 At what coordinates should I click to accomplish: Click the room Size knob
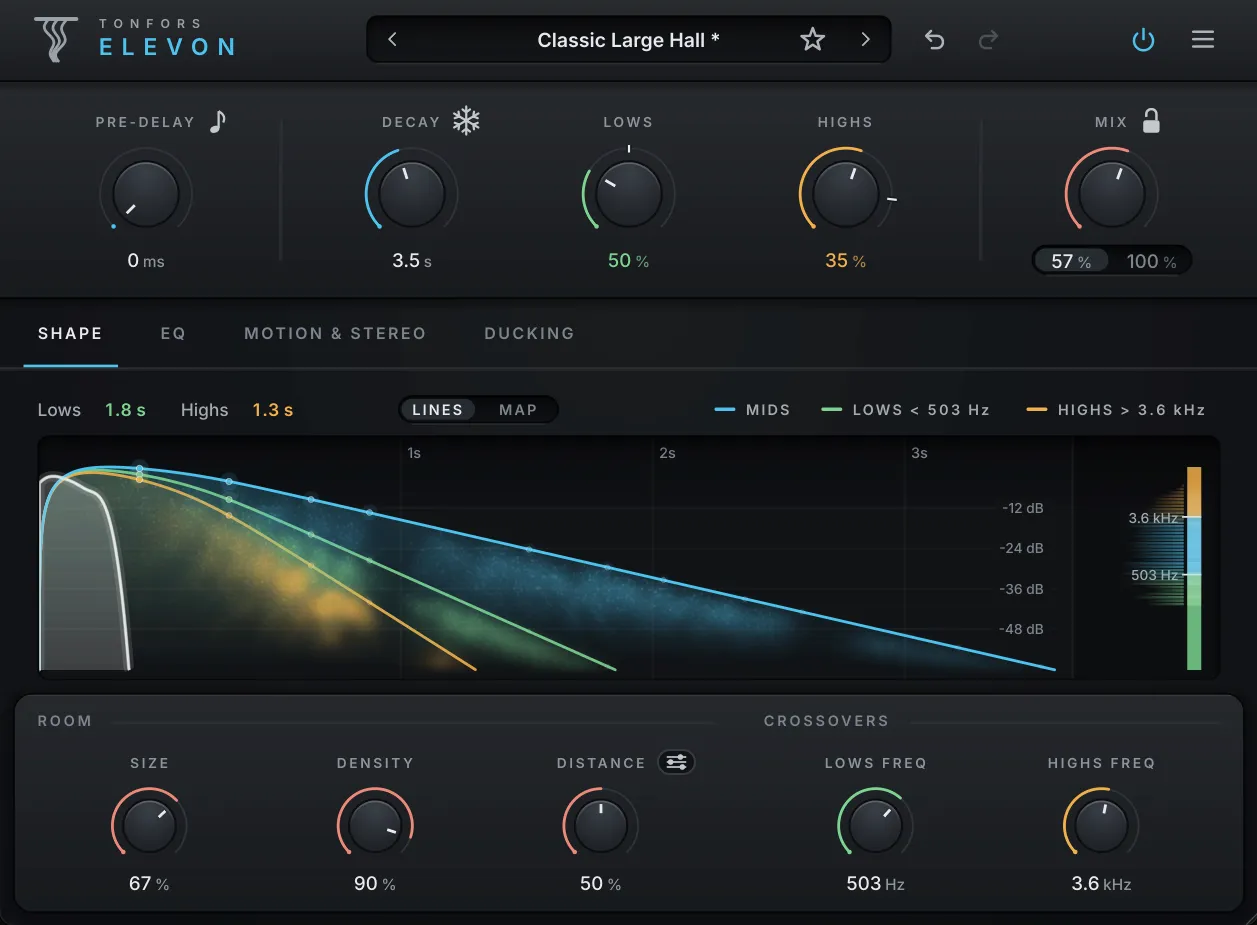149,826
